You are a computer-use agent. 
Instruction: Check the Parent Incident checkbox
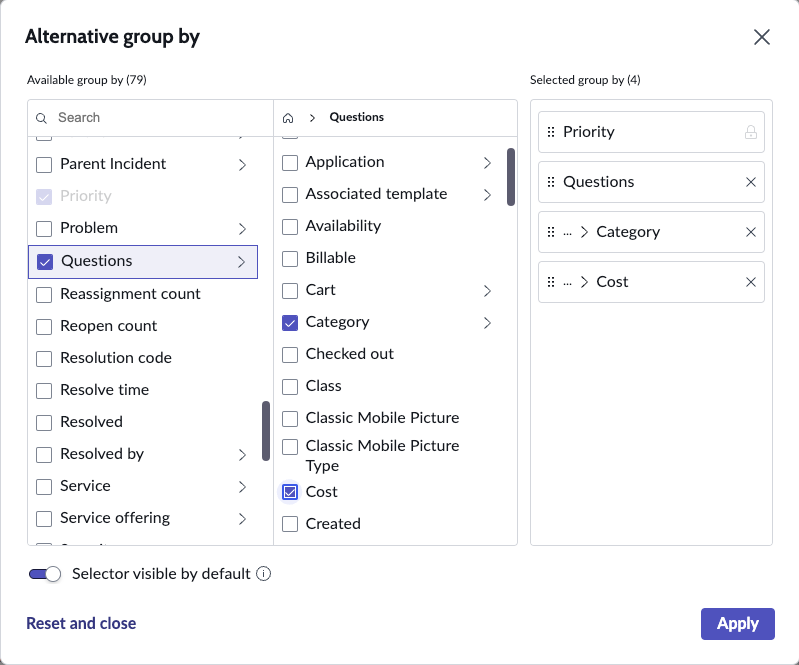(44, 165)
